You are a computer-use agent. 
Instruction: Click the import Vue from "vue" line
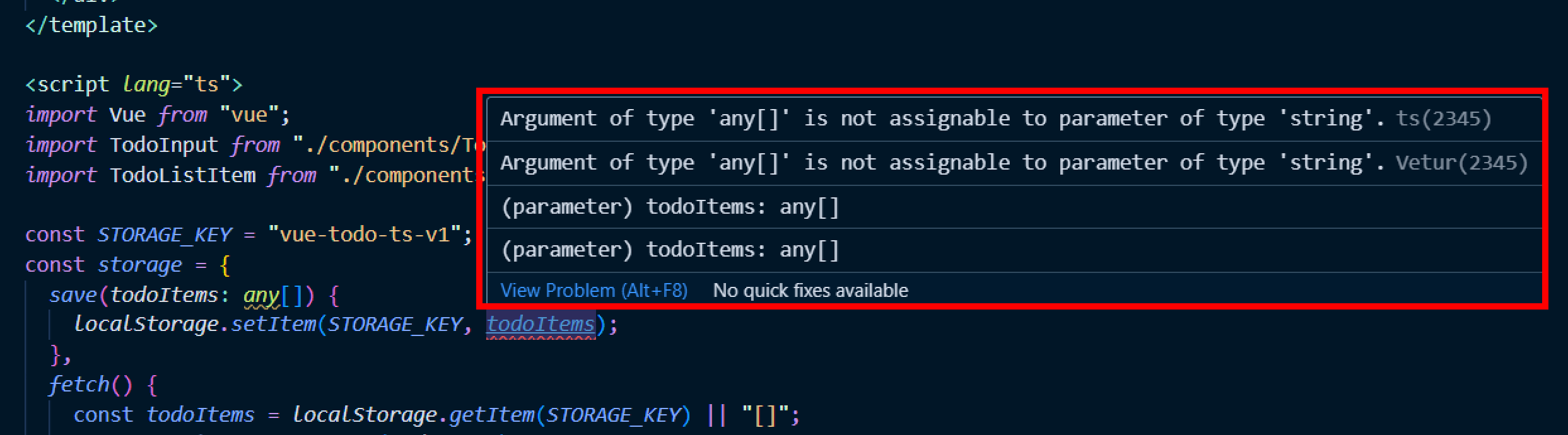click(158, 115)
